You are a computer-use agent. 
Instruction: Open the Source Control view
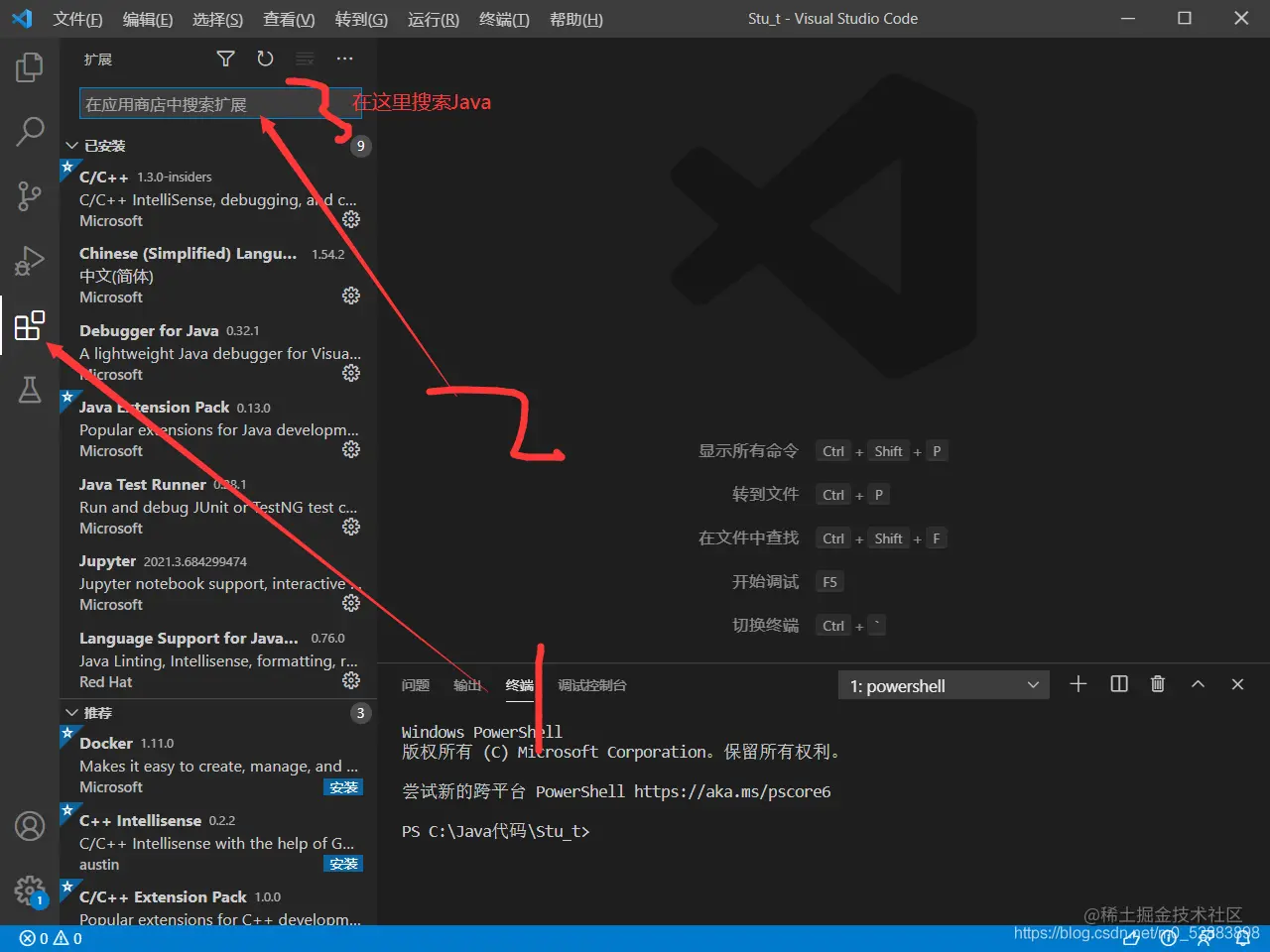click(30, 195)
